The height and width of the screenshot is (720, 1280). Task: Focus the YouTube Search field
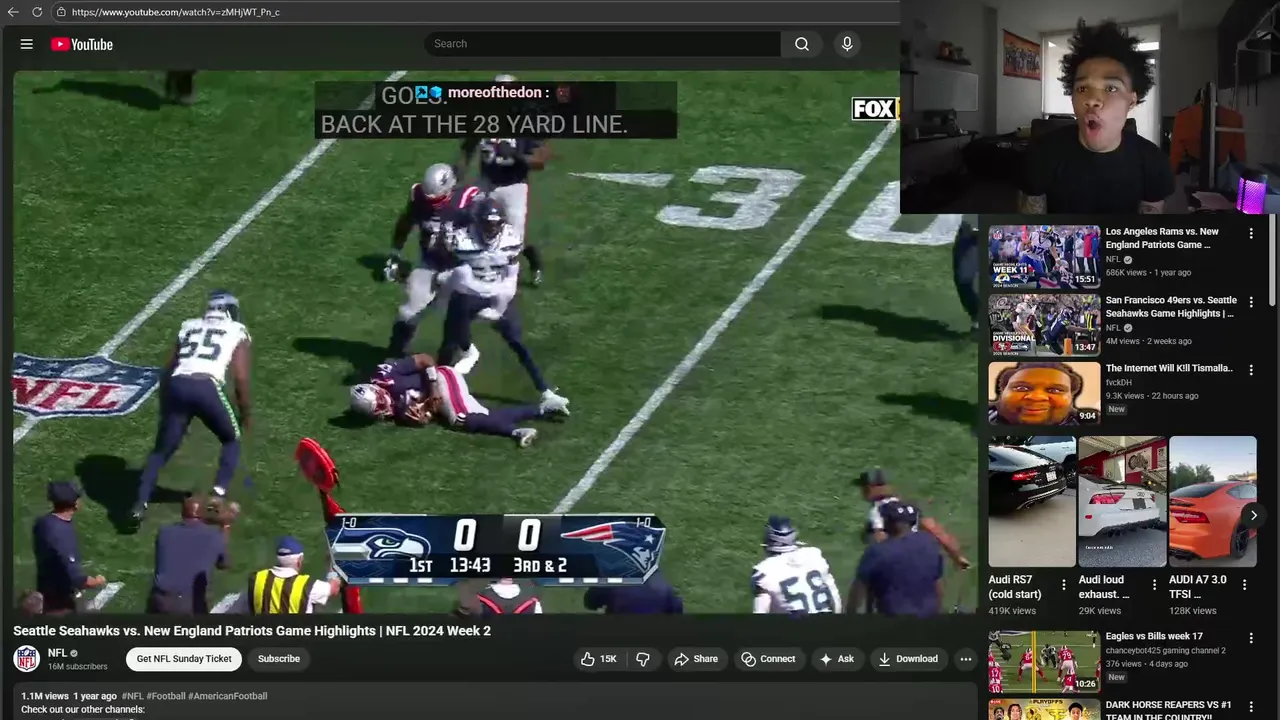(x=602, y=44)
